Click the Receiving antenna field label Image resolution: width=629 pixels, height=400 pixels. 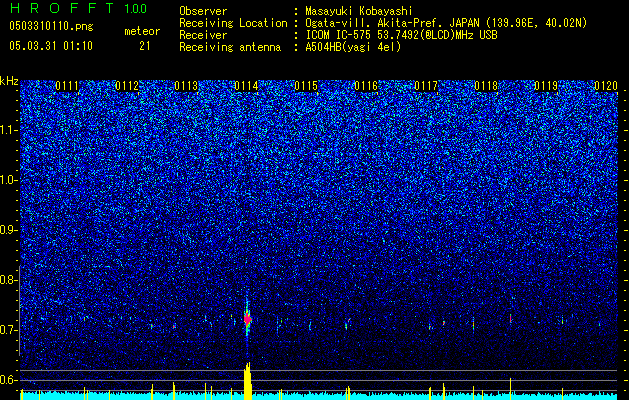(230, 47)
